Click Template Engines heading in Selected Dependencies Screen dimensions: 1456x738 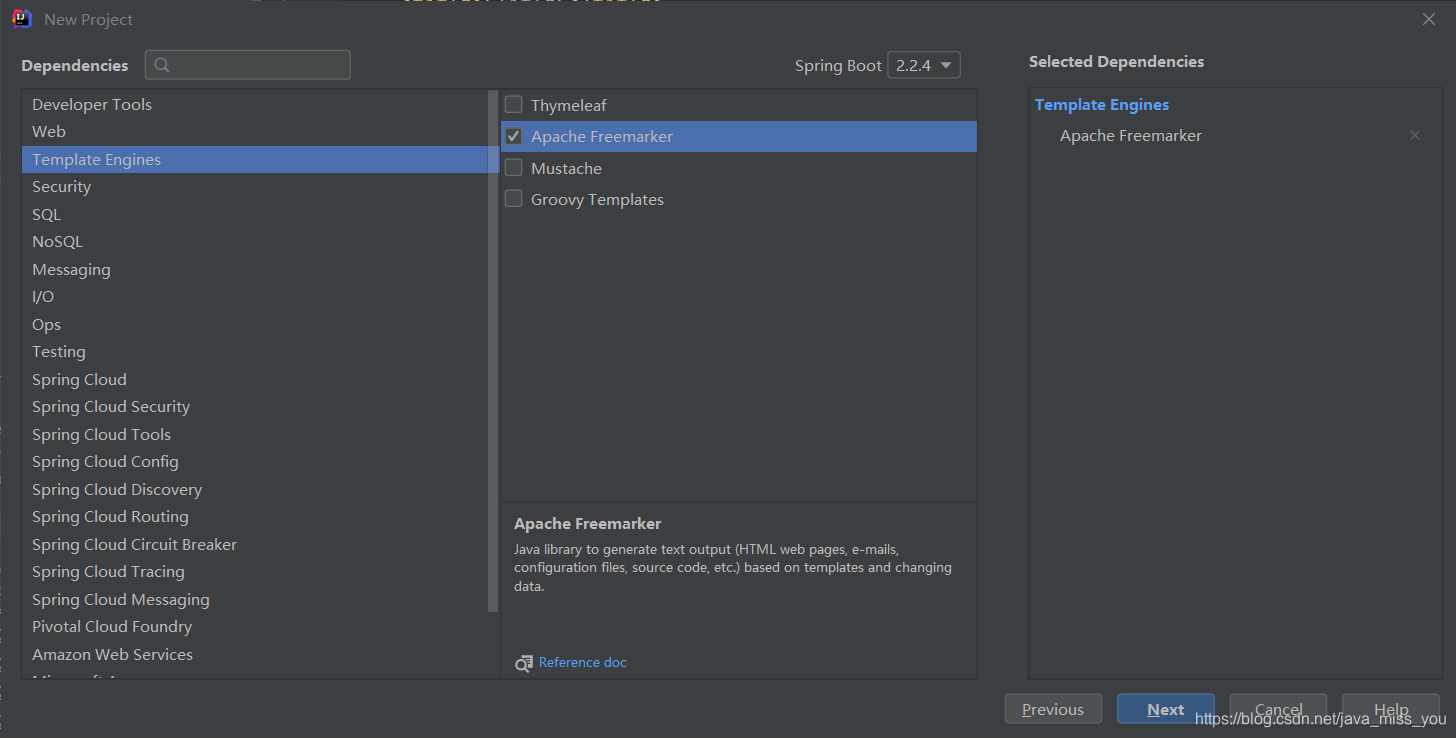(x=1102, y=104)
